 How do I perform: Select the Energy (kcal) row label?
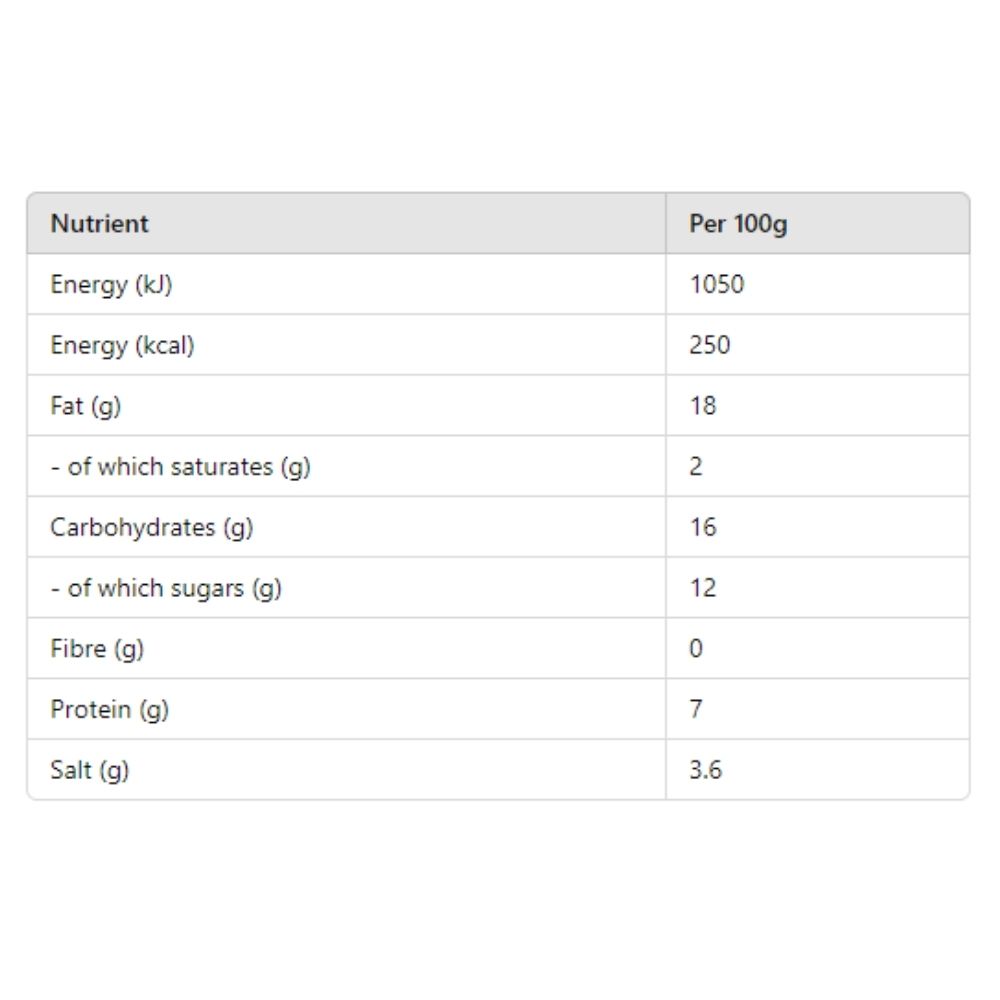coord(122,345)
